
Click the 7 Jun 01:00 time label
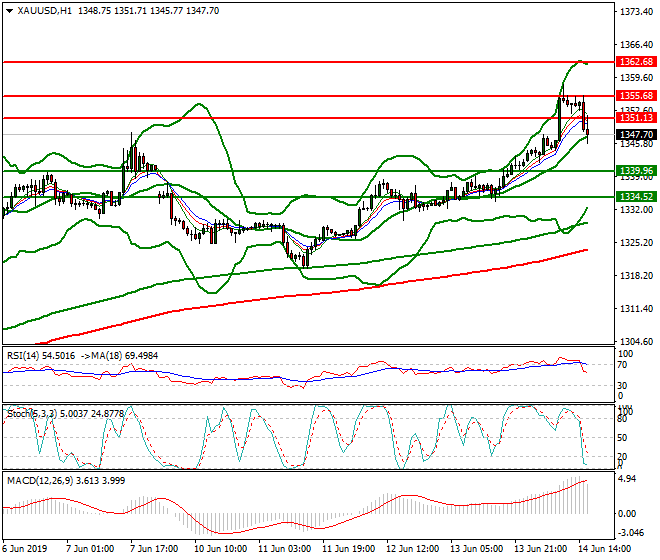pos(90,549)
